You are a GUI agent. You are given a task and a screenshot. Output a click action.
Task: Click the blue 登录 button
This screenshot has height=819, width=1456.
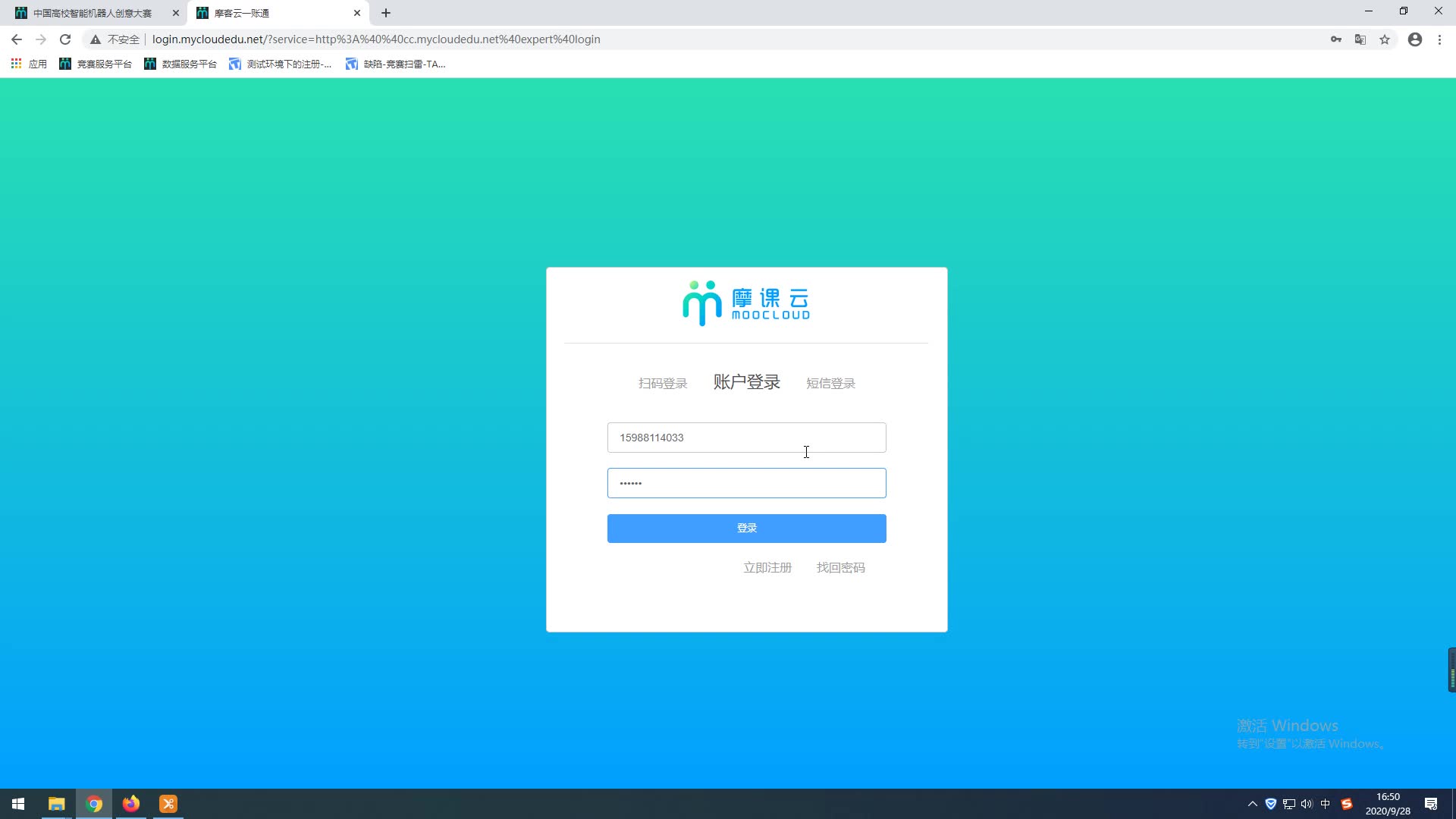(746, 529)
